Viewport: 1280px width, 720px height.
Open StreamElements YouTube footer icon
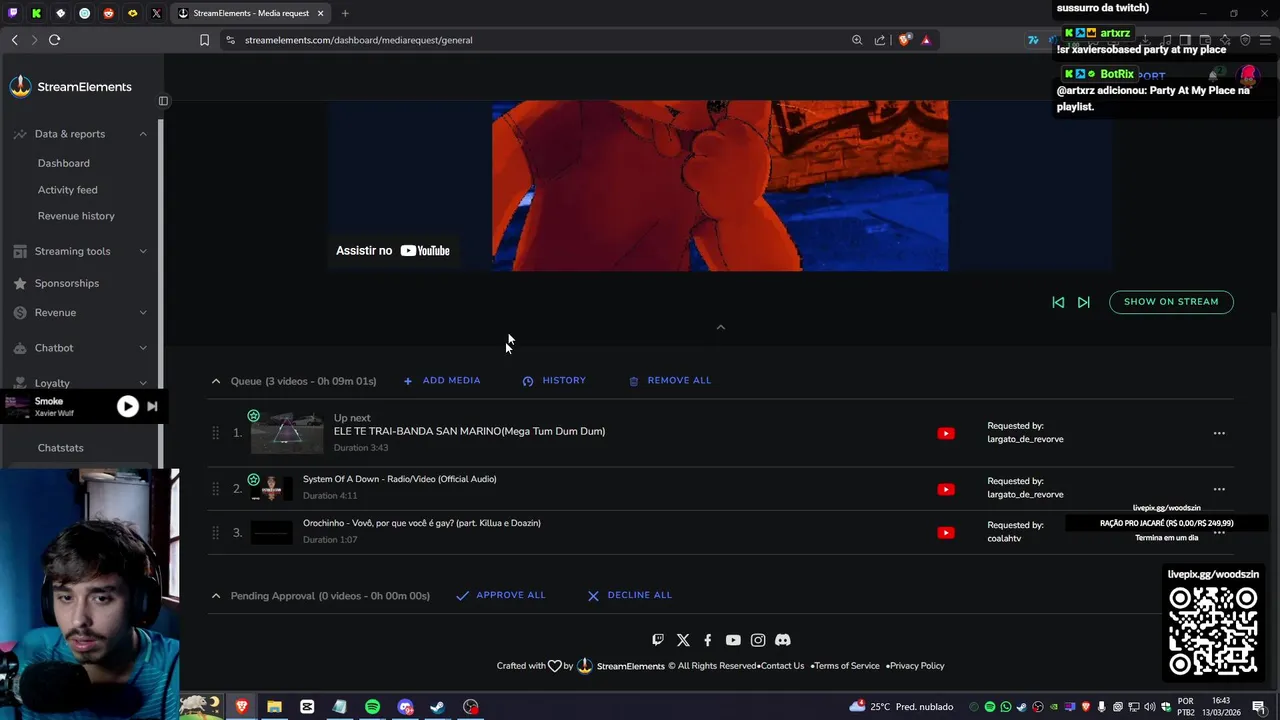pyautogui.click(x=733, y=640)
